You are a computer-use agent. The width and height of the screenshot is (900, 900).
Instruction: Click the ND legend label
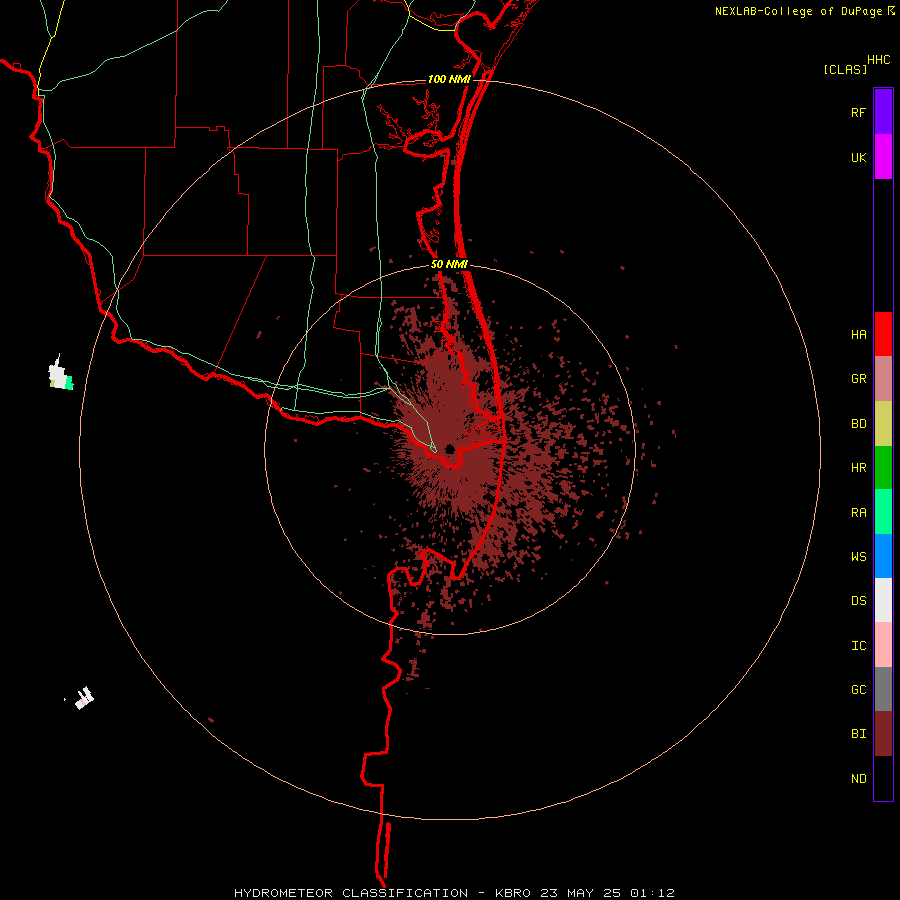[858, 779]
